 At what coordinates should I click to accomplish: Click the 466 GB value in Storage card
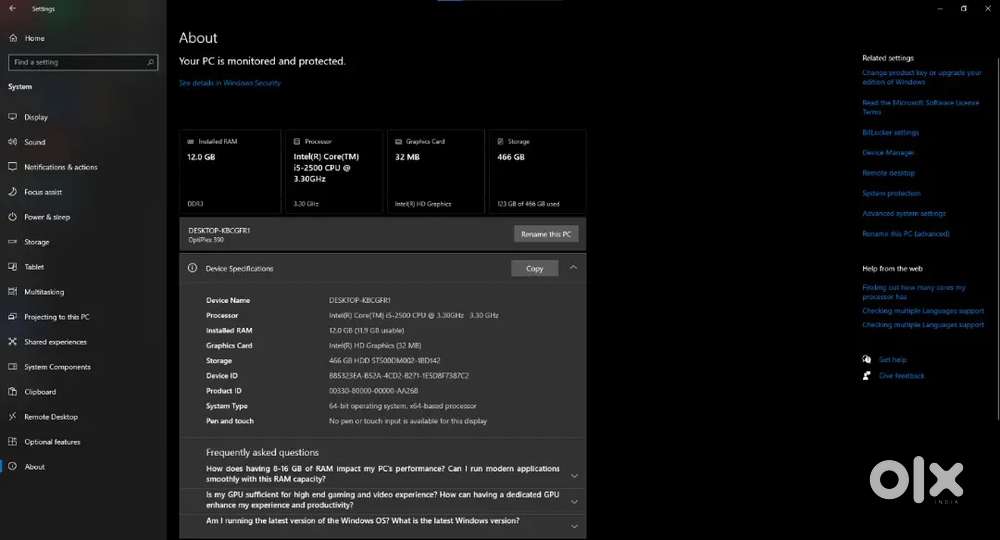pyautogui.click(x=511, y=157)
